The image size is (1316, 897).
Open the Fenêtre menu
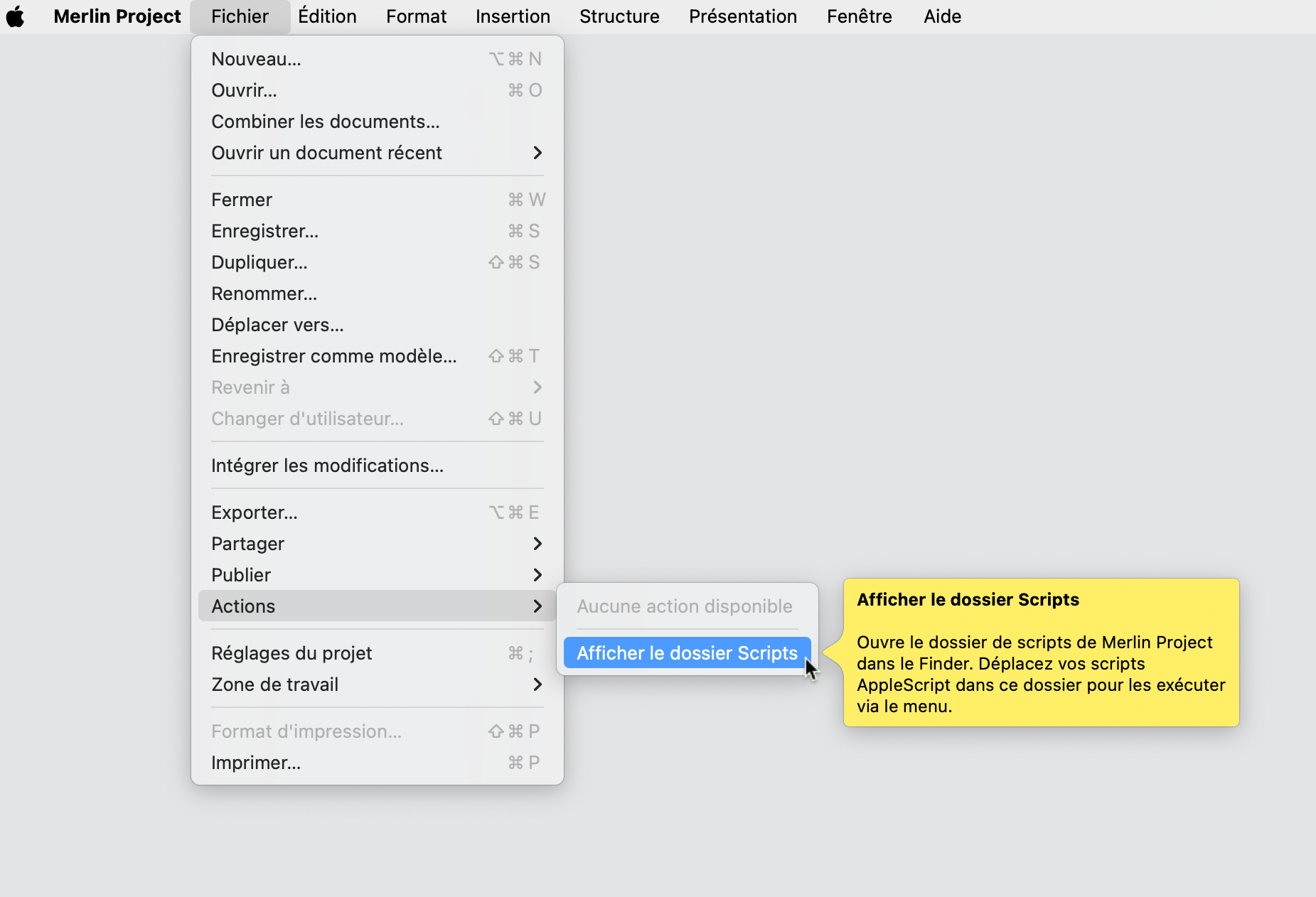coord(859,16)
